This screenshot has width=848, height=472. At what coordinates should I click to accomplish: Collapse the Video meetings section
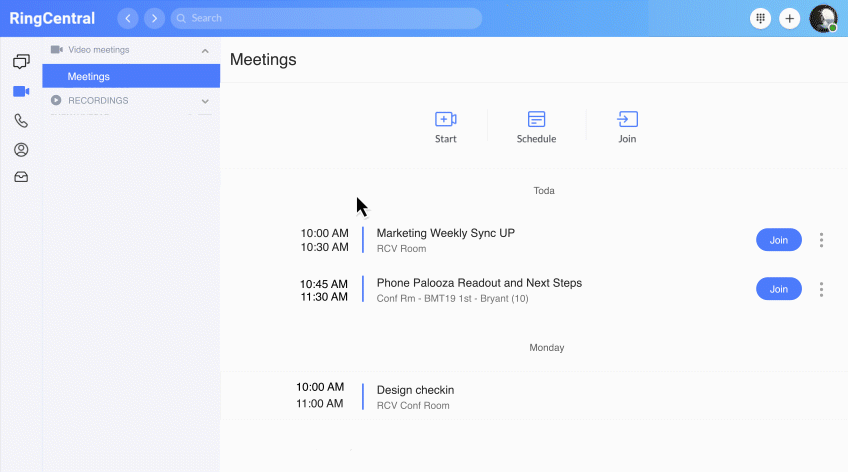205,50
